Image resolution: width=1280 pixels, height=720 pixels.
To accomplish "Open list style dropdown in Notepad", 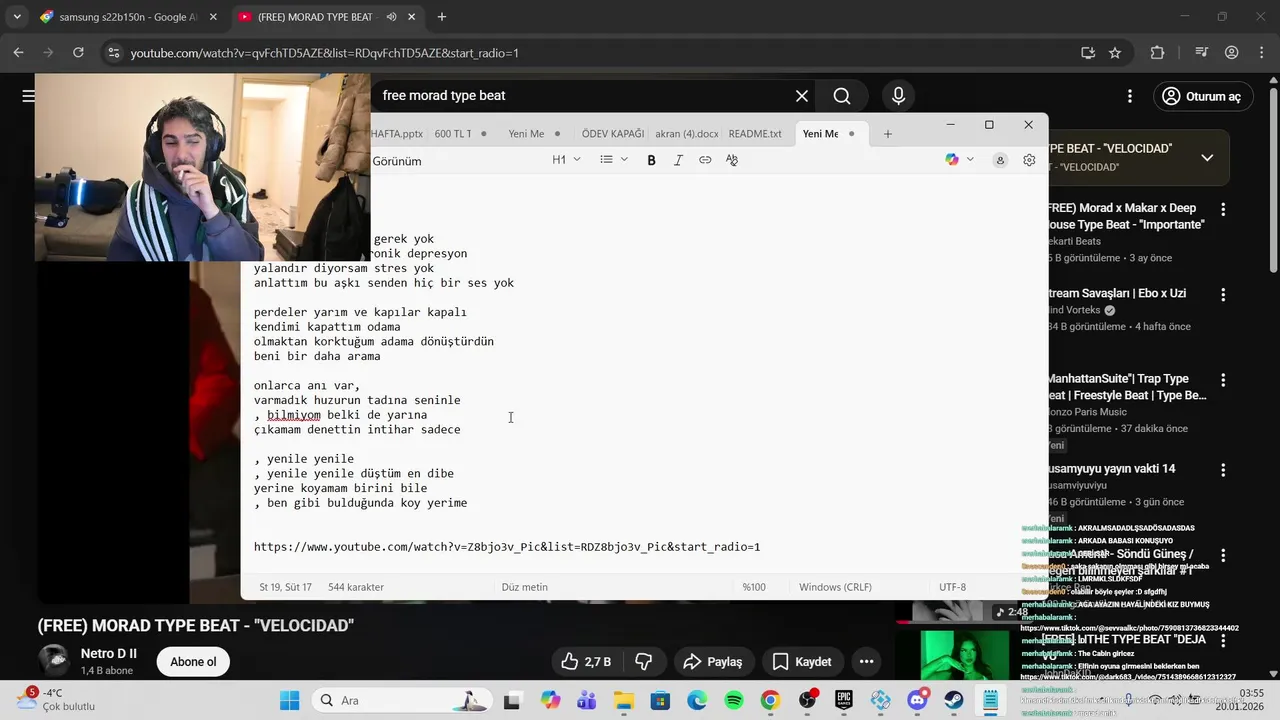I will [x=614, y=160].
